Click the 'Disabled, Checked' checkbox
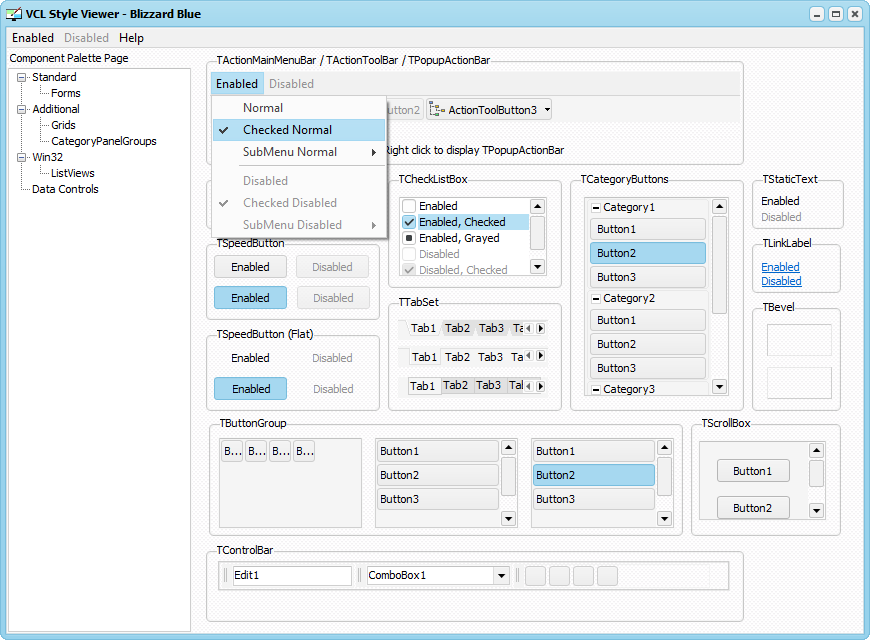 tap(409, 270)
